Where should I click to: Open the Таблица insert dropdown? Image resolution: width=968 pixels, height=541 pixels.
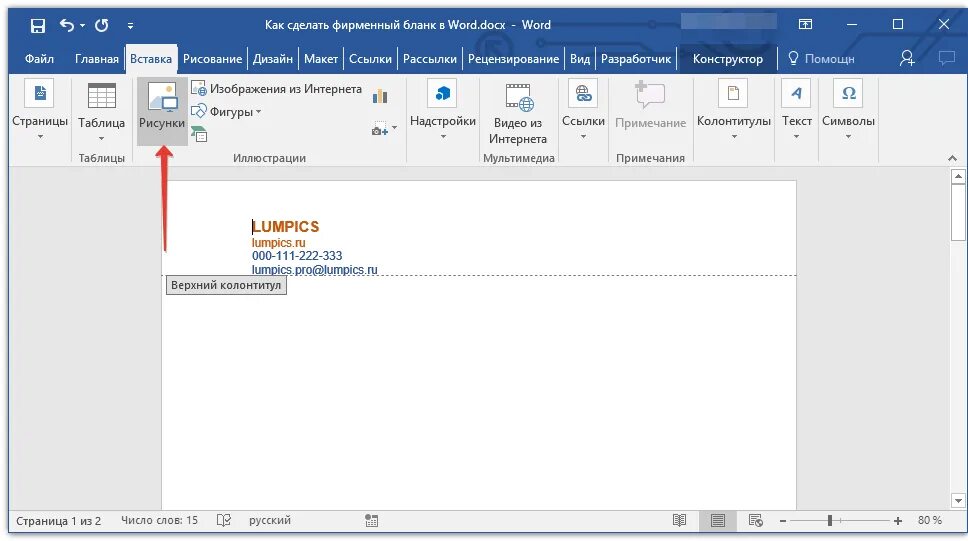[x=101, y=112]
